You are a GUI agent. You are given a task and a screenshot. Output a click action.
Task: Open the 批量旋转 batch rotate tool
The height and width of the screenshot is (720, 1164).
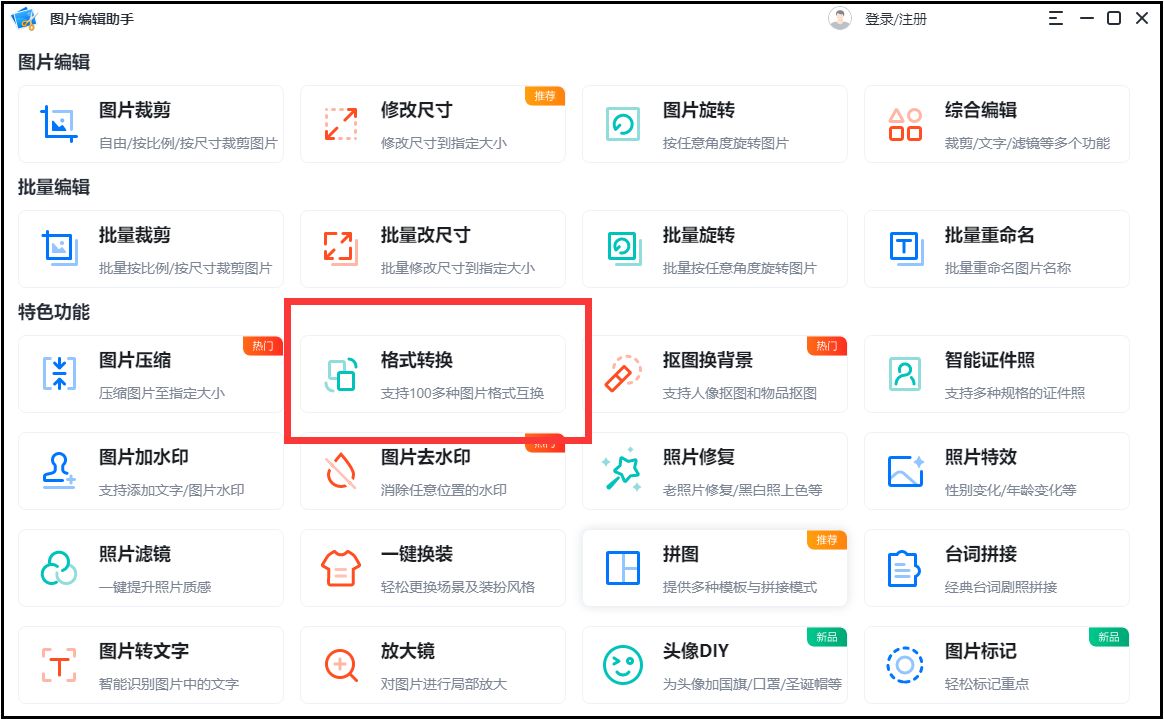(x=715, y=248)
